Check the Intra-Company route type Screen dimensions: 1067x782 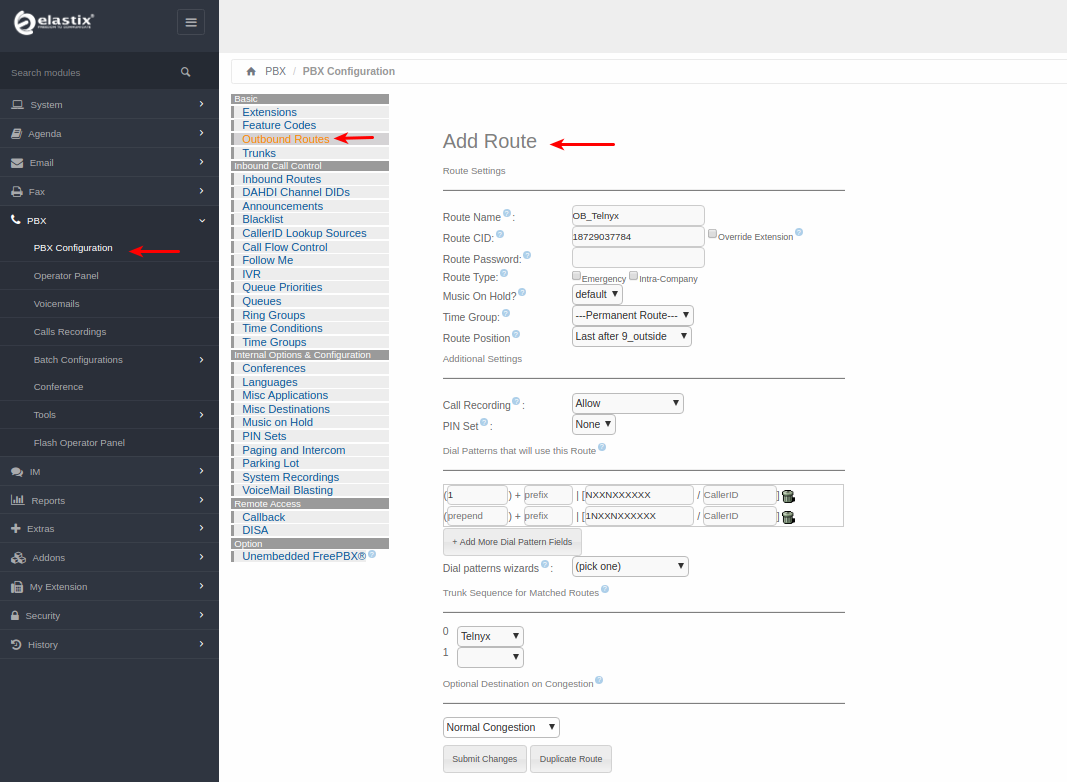pyautogui.click(x=634, y=276)
